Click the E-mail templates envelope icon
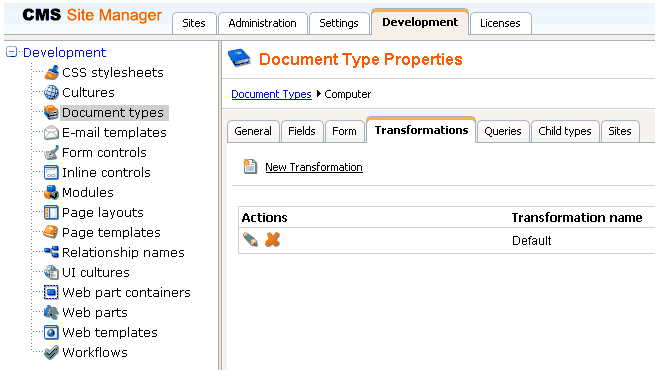The width and height of the screenshot is (657, 372). [51, 132]
